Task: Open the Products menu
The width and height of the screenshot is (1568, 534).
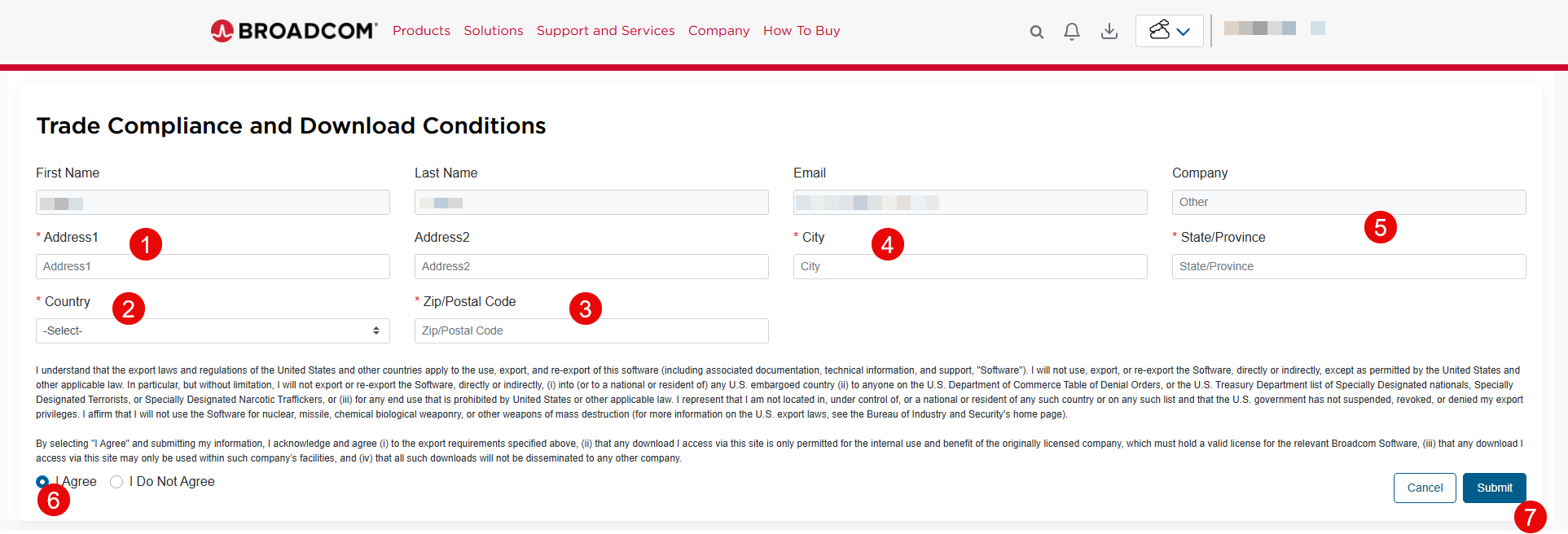Action: point(421,31)
